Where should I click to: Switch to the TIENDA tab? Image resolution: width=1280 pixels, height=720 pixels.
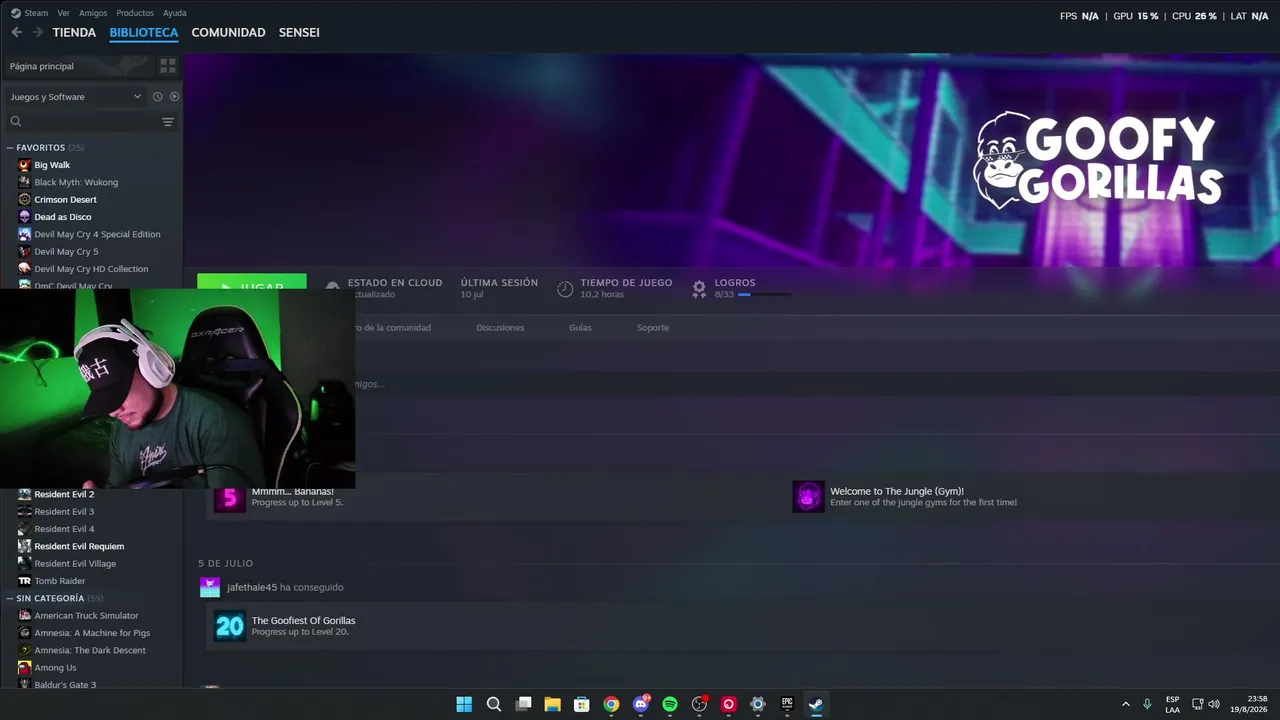74,33
